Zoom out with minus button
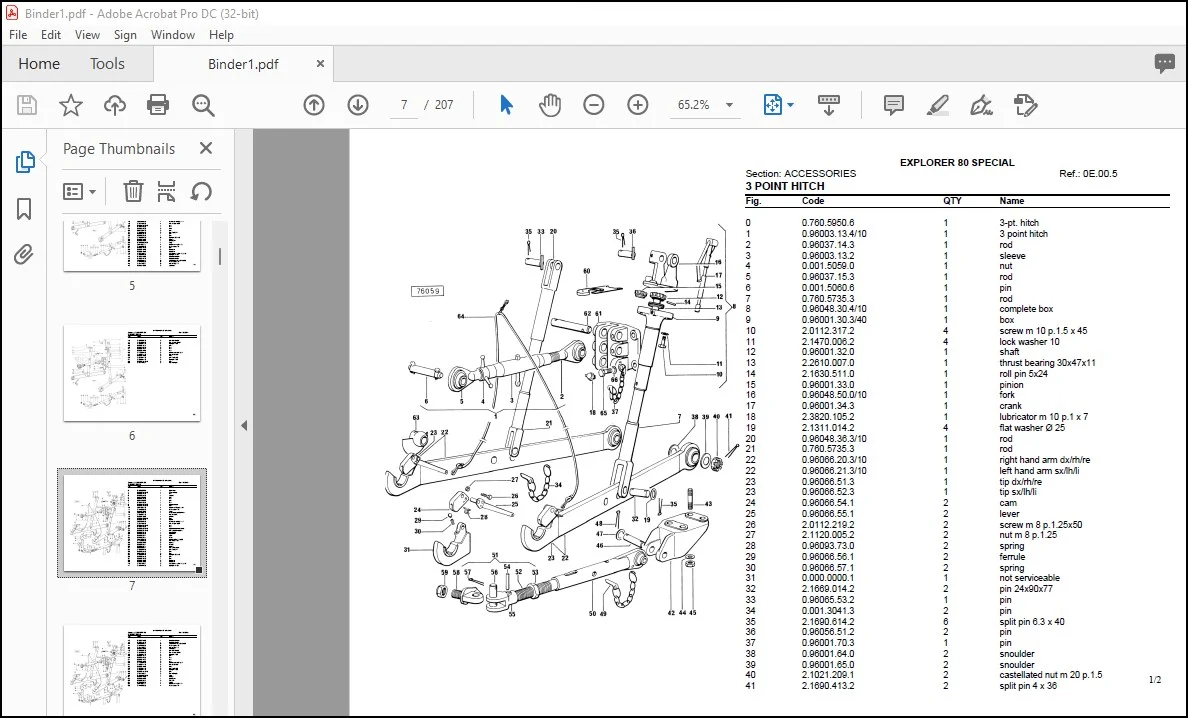Screen dimensions: 1188x718 [x=593, y=105]
